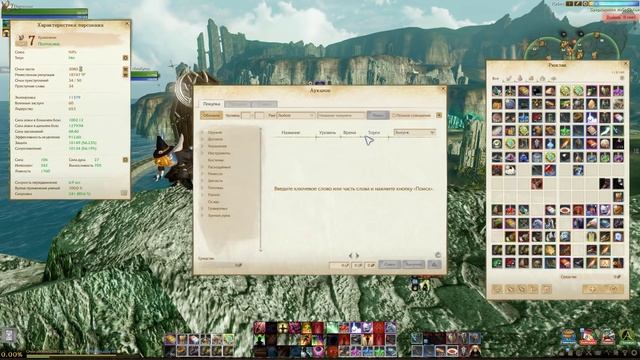Click the wide plus button in backpack footer
The width and height of the screenshot is (640, 360).
[592, 289]
